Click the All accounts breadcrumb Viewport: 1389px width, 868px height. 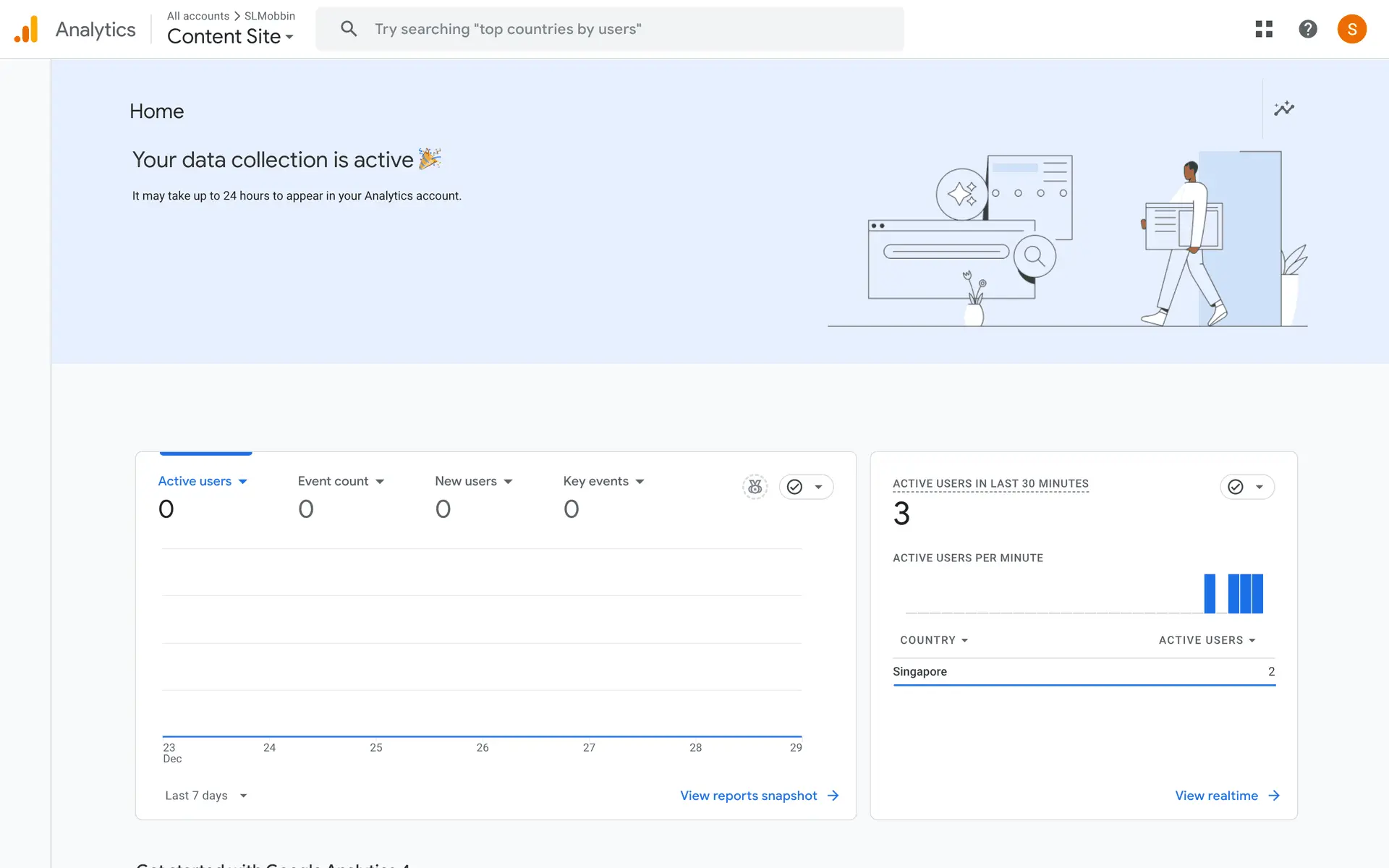[x=197, y=16]
